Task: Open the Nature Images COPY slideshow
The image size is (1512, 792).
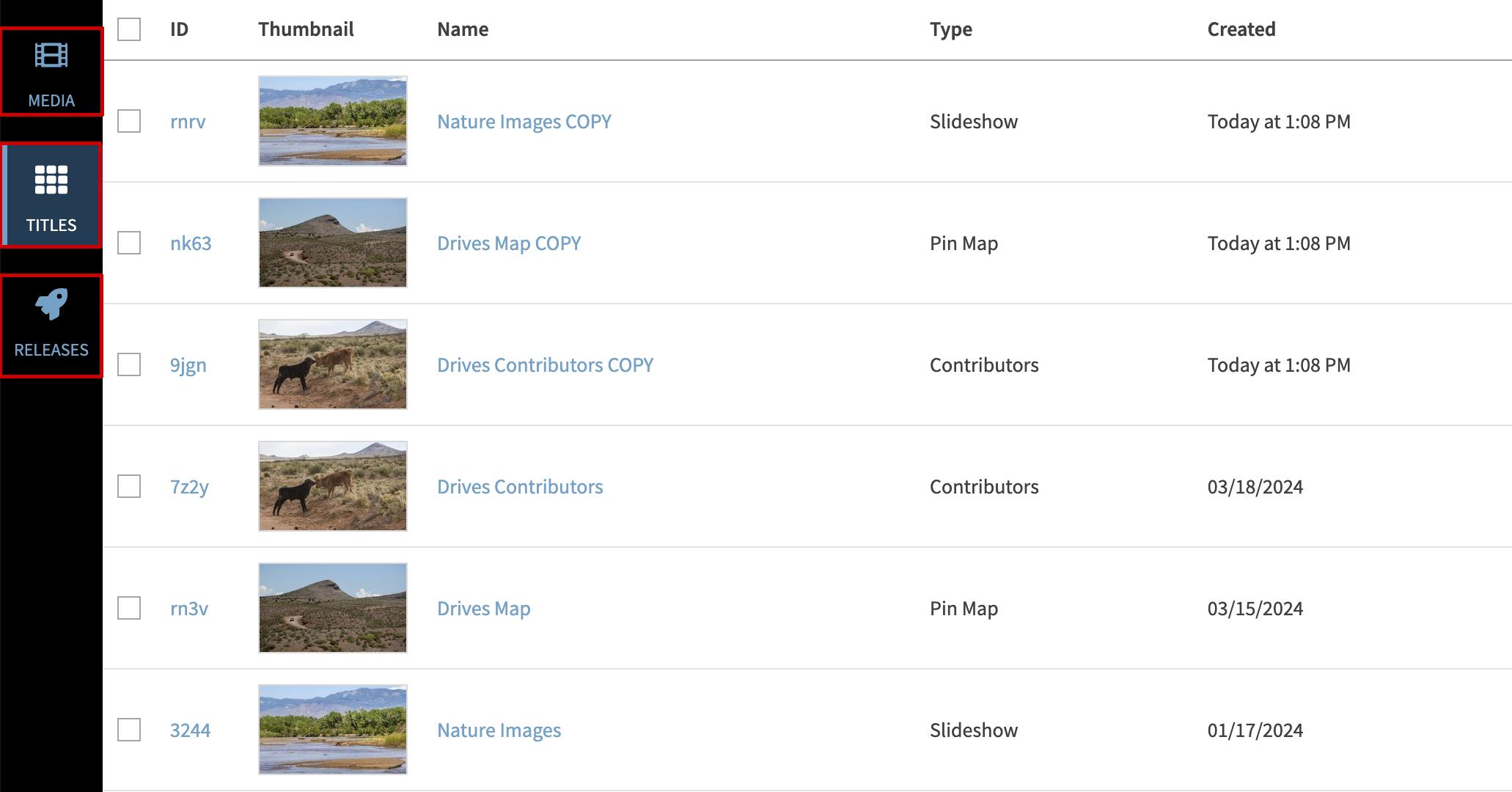Action: click(x=524, y=121)
